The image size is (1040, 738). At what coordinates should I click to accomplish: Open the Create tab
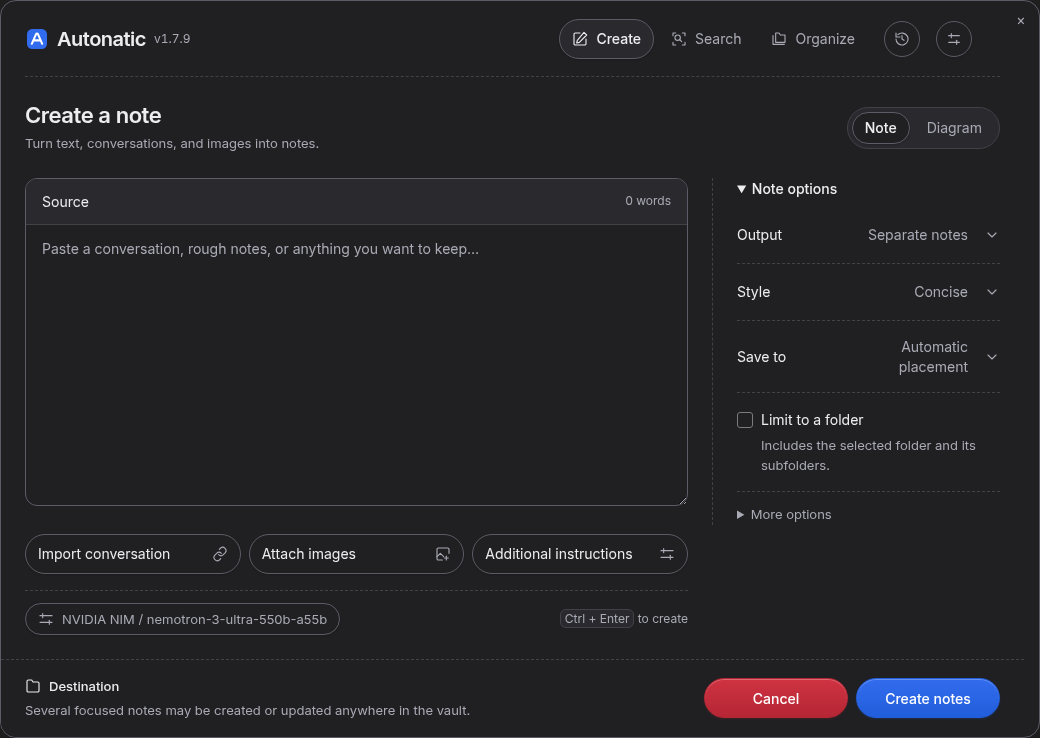tap(606, 39)
